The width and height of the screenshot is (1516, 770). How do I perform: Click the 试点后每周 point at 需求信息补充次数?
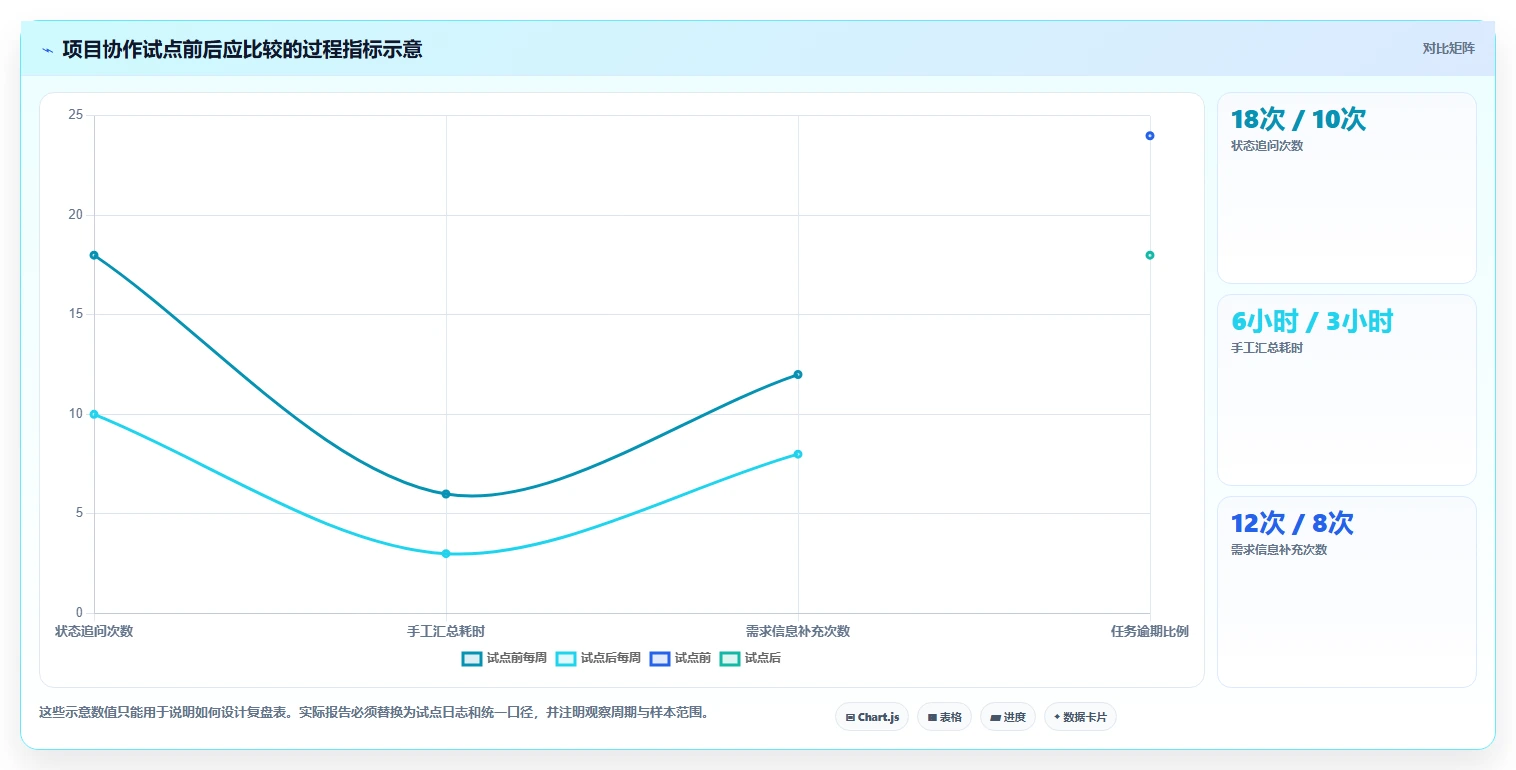coord(798,454)
